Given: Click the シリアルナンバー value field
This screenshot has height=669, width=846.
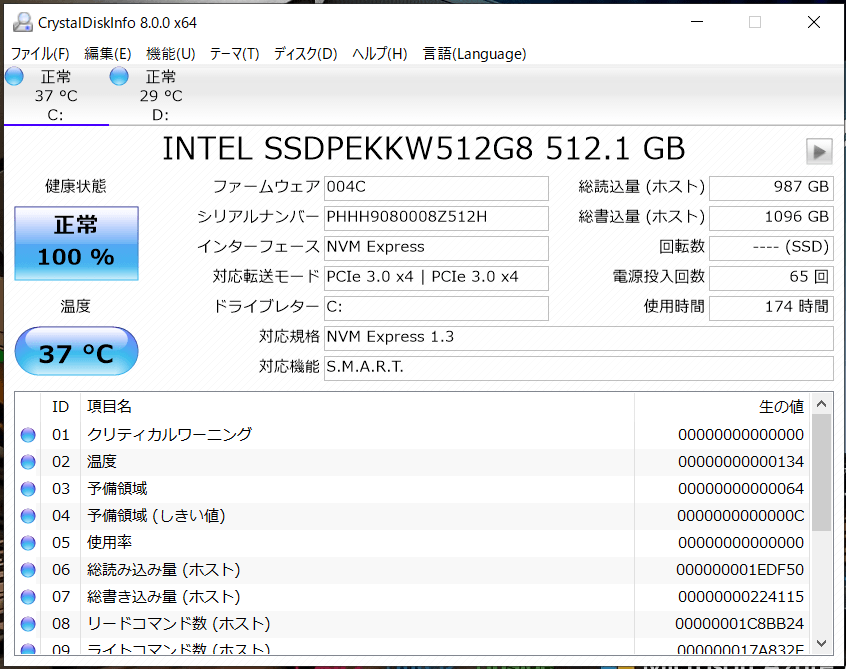Looking at the screenshot, I should 436,218.
